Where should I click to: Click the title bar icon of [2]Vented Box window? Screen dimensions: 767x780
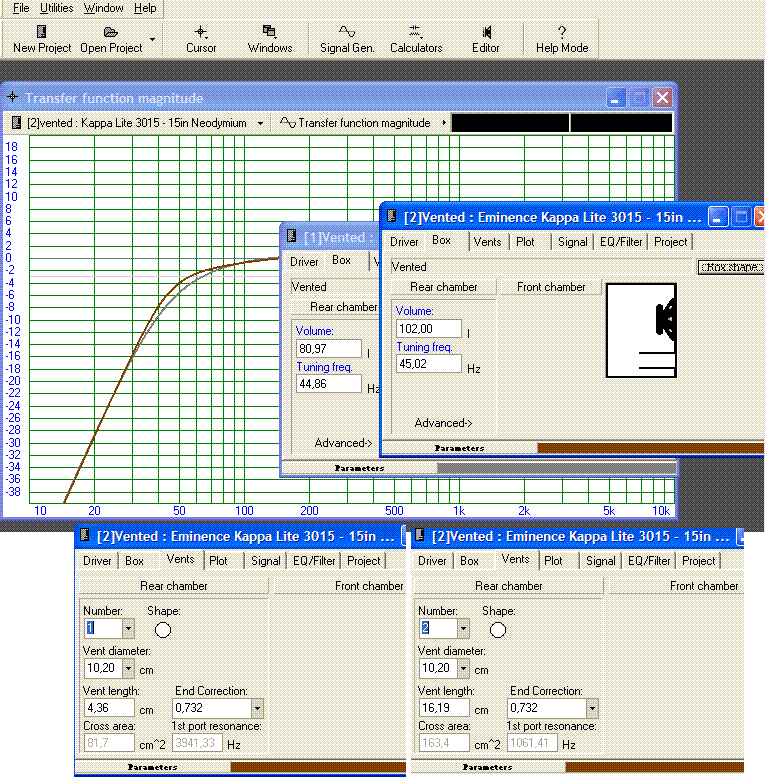pos(391,215)
